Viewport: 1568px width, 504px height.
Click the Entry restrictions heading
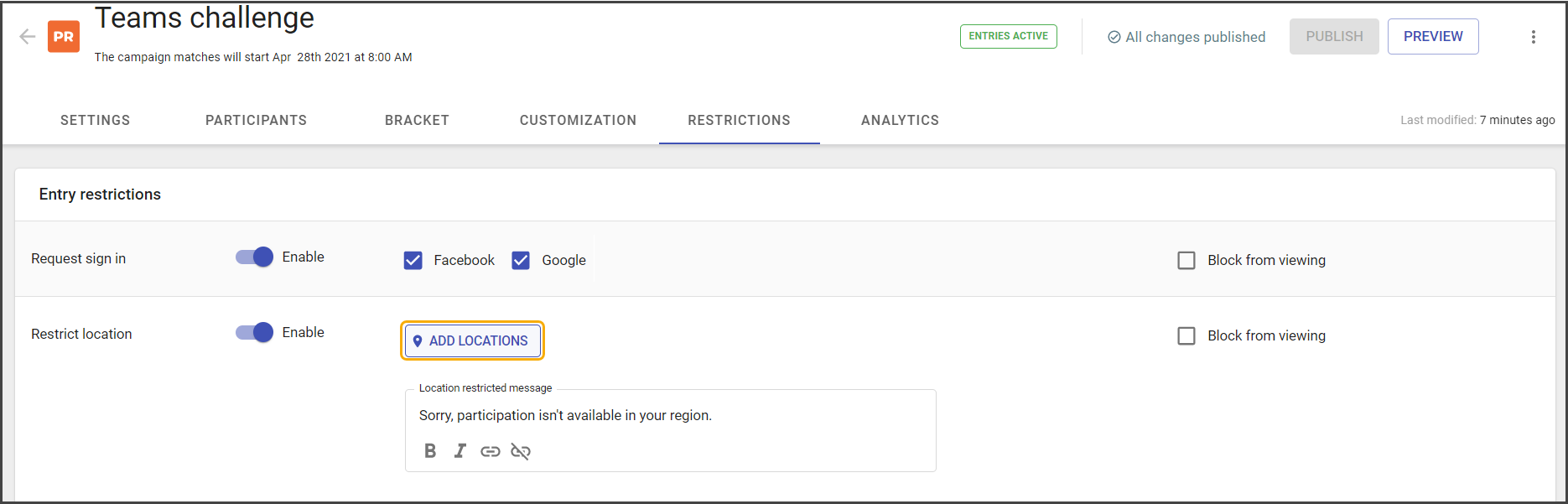100,194
